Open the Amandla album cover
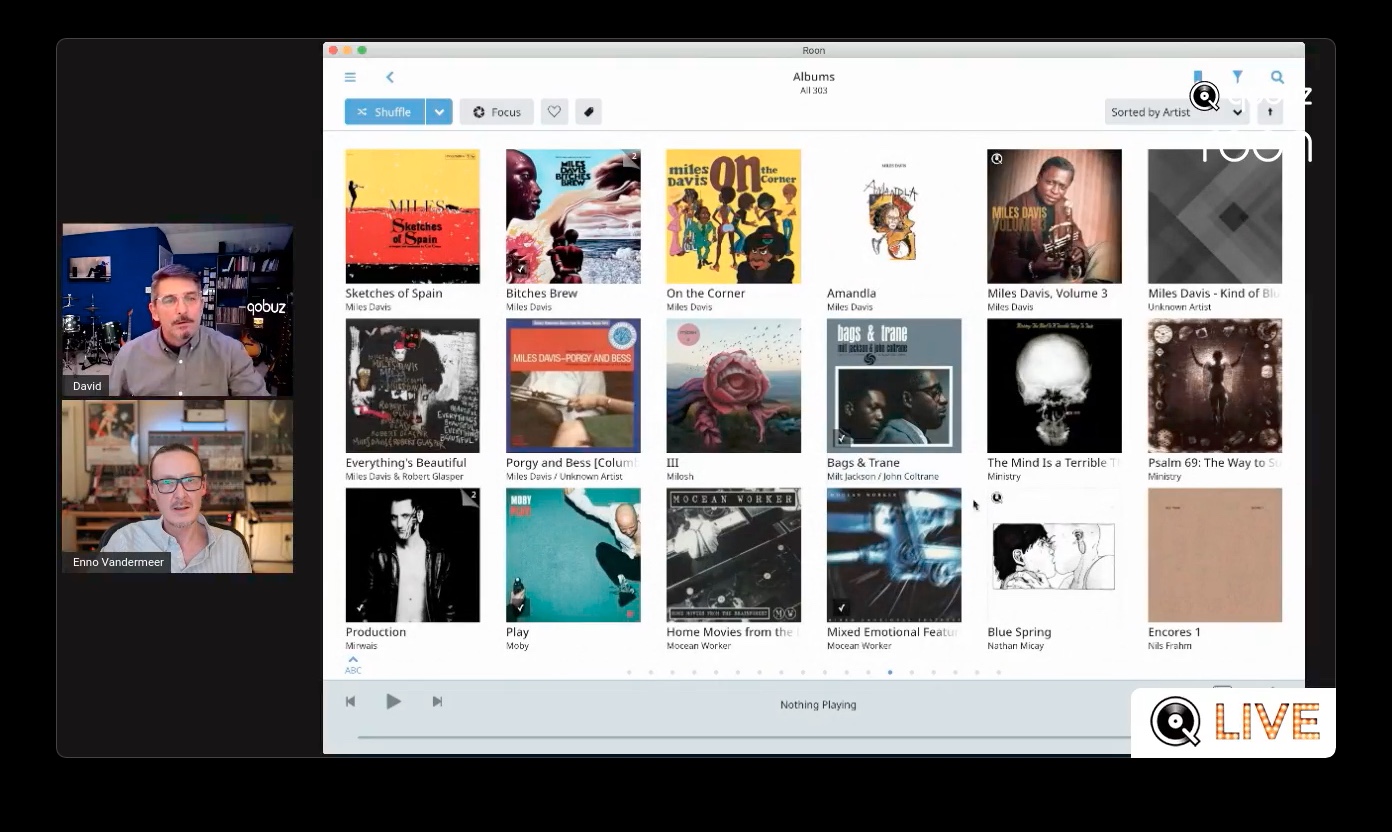Image resolution: width=1392 pixels, height=832 pixels. [x=894, y=216]
